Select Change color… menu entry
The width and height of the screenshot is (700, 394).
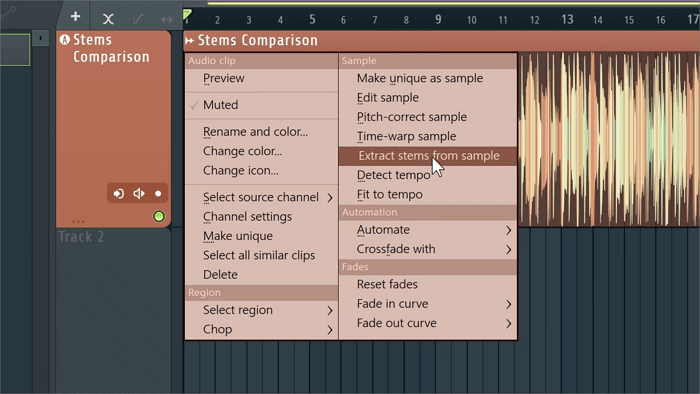pyautogui.click(x=261, y=151)
